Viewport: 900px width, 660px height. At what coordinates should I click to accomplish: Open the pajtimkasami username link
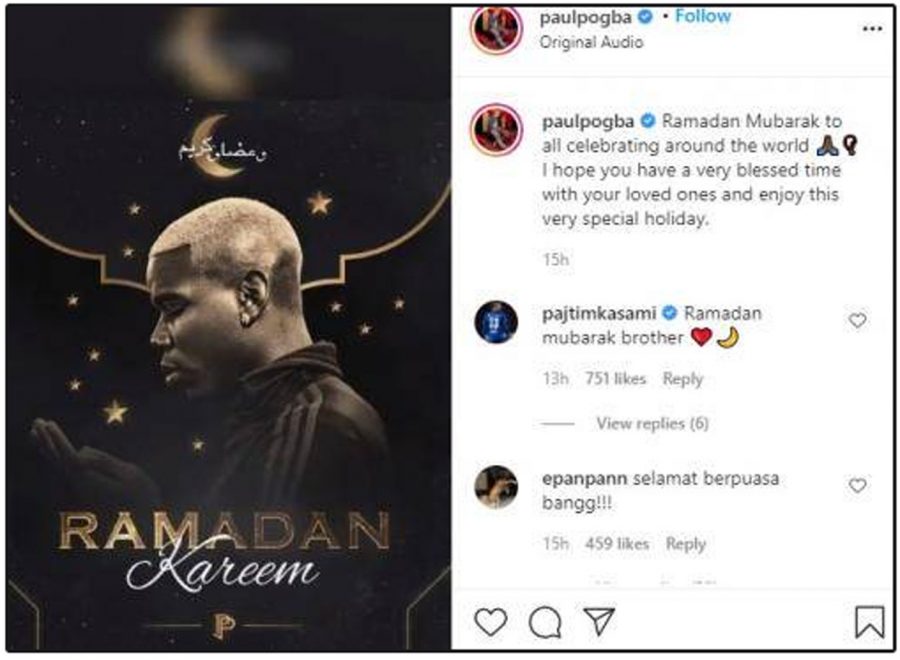point(599,313)
